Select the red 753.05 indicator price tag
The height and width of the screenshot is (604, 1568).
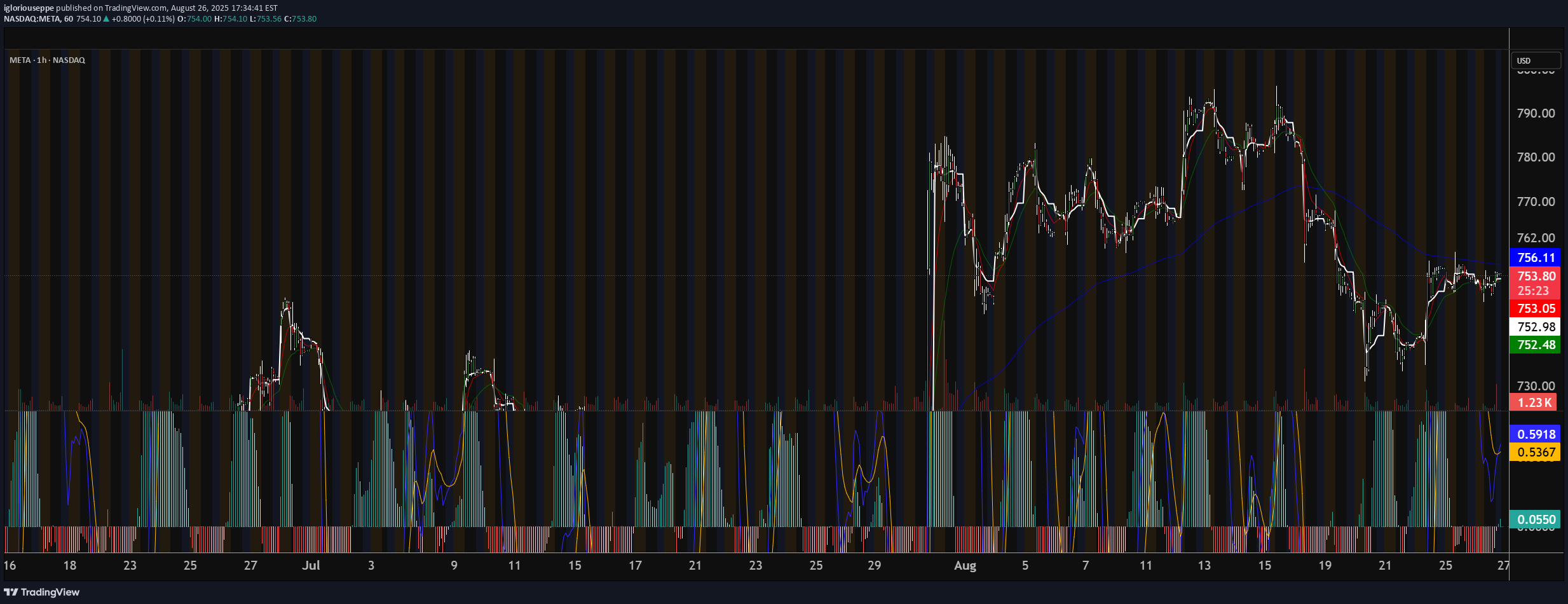pos(1535,308)
